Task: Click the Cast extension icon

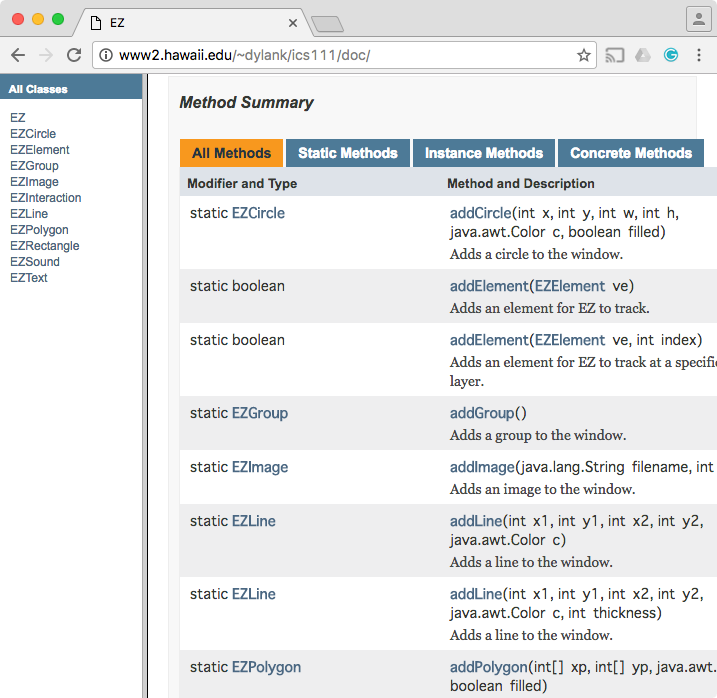Action: (616, 55)
